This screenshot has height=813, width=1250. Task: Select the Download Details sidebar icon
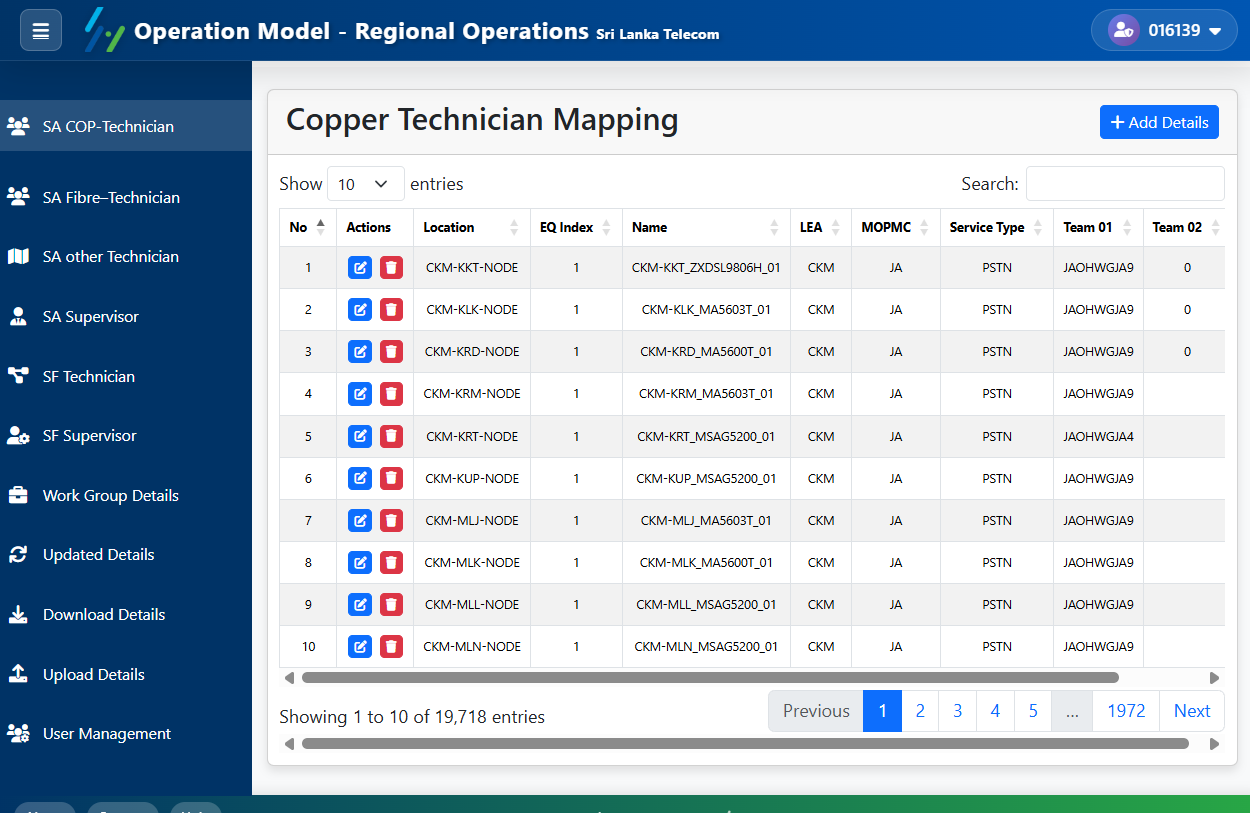tap(22, 614)
